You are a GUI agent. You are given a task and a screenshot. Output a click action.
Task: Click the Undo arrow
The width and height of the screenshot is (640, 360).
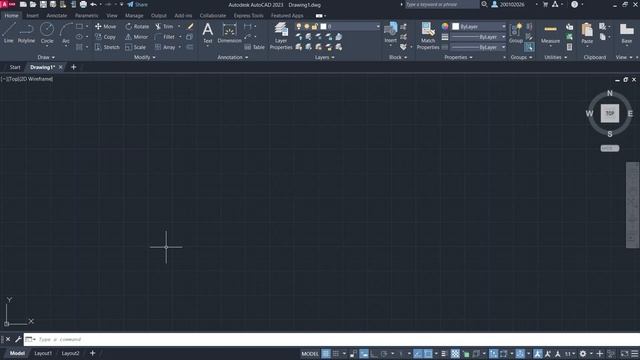[93, 4]
